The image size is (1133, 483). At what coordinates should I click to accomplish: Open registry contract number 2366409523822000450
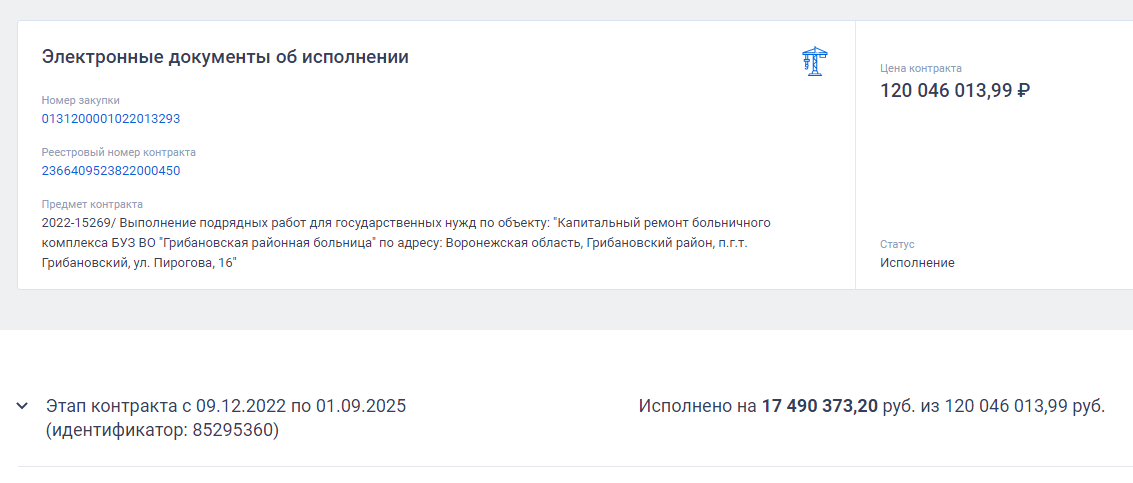[x=111, y=170]
